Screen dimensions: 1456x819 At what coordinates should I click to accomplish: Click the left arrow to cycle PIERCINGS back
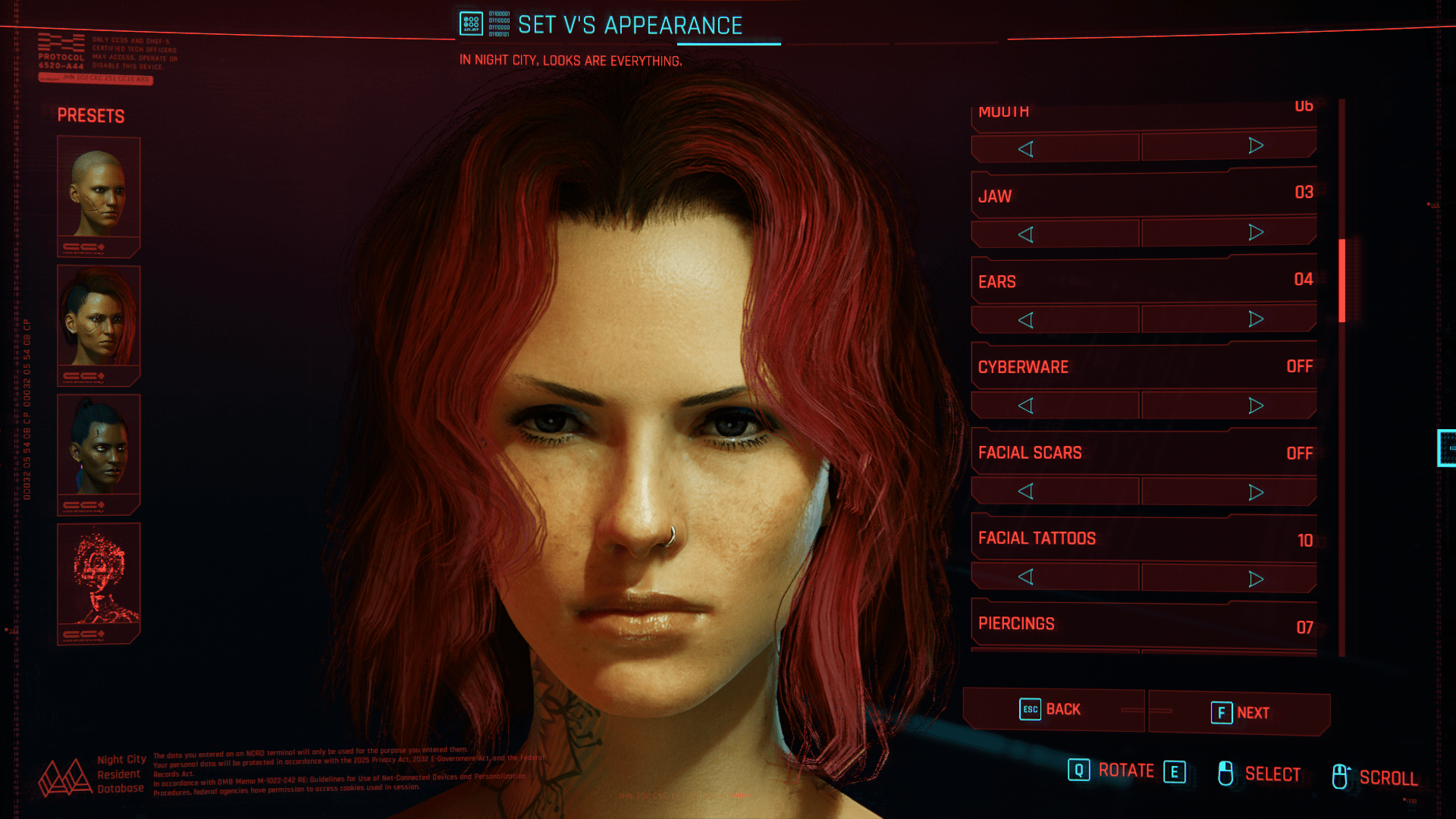1024,662
